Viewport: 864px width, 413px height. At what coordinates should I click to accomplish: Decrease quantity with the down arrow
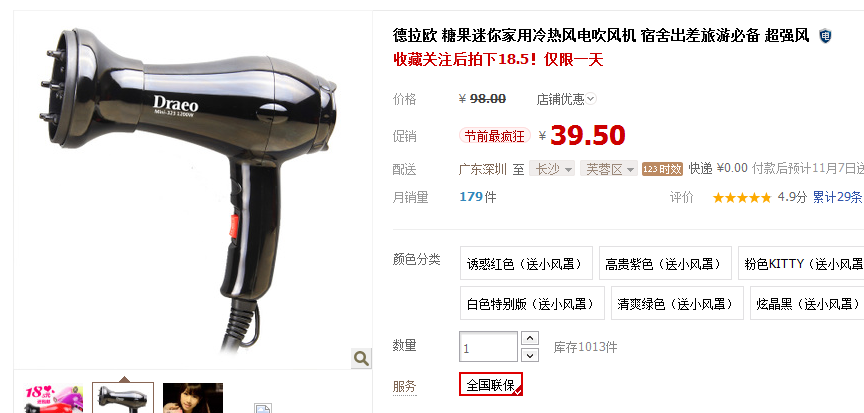[x=530, y=355]
